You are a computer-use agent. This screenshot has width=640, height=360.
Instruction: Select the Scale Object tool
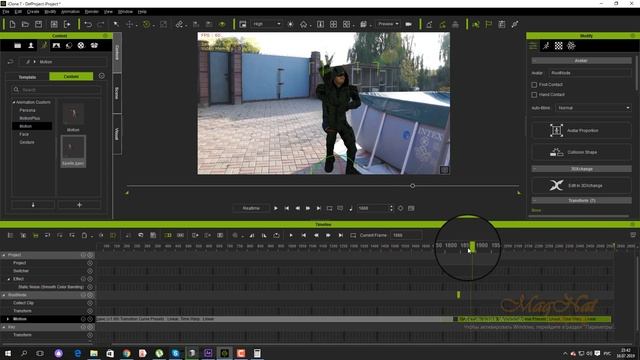163,24
